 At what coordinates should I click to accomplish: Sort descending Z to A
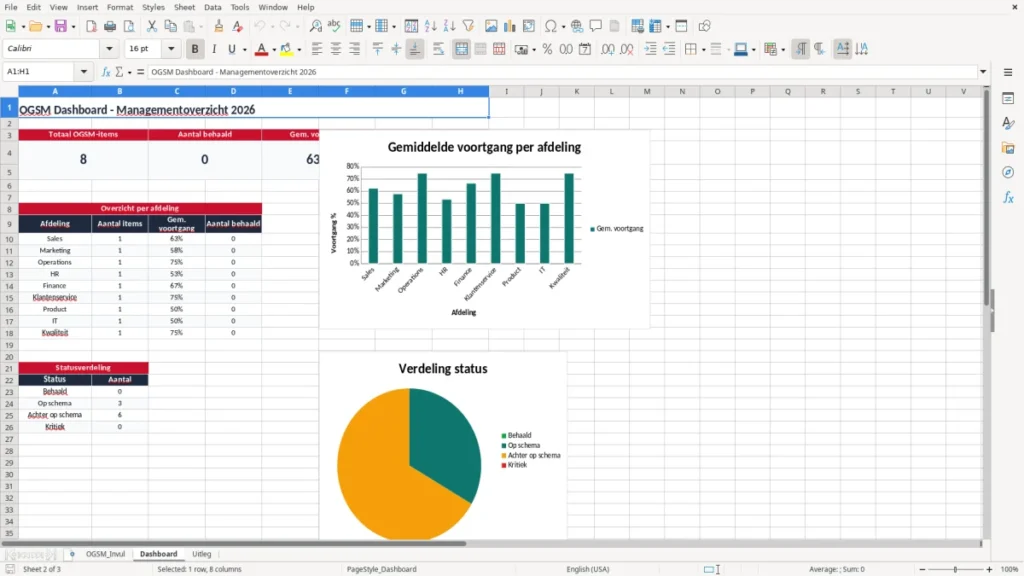pos(449,26)
